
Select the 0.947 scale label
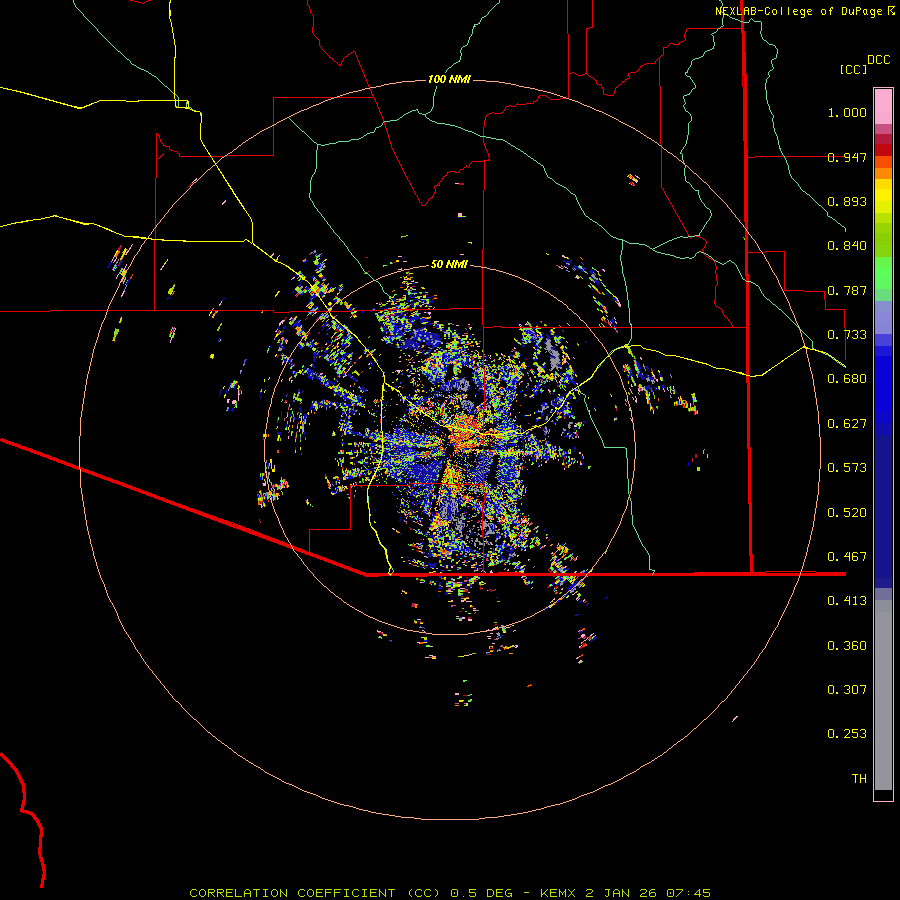(x=847, y=157)
